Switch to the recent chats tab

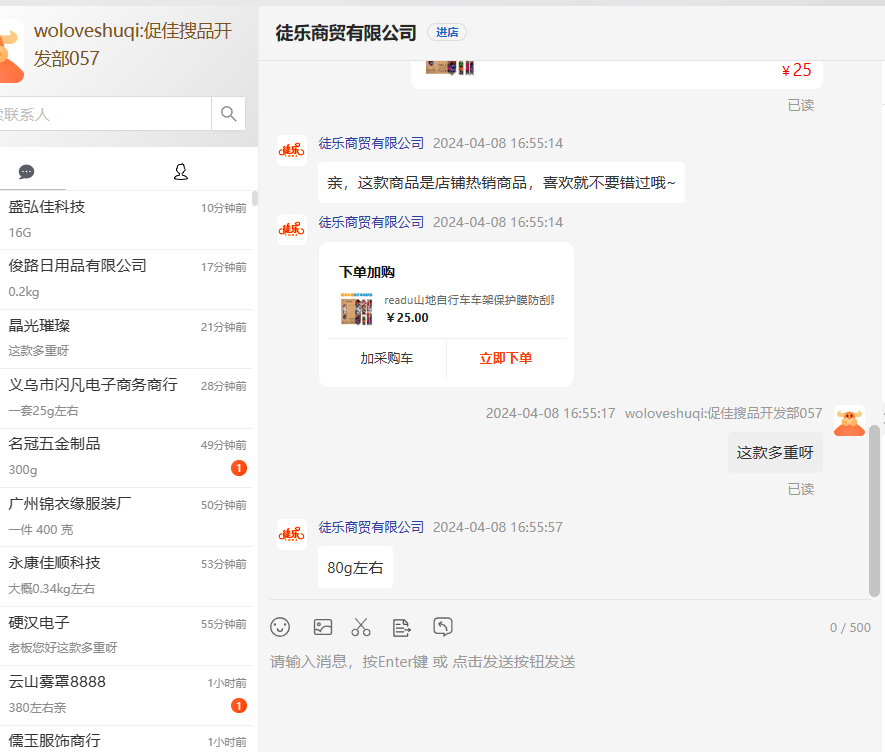(27, 172)
